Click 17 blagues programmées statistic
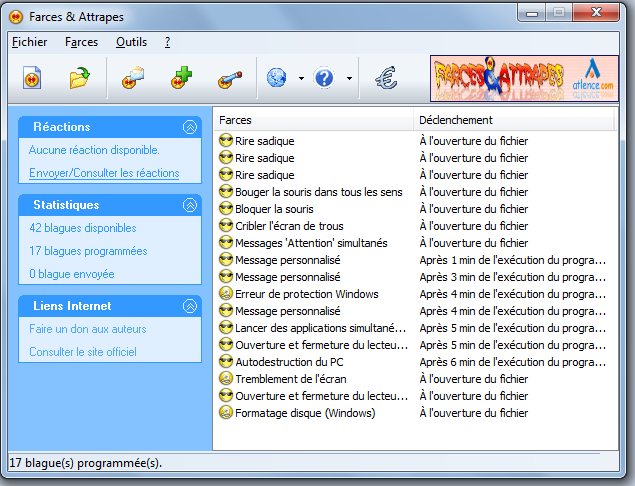635x486 pixels. tap(88, 251)
